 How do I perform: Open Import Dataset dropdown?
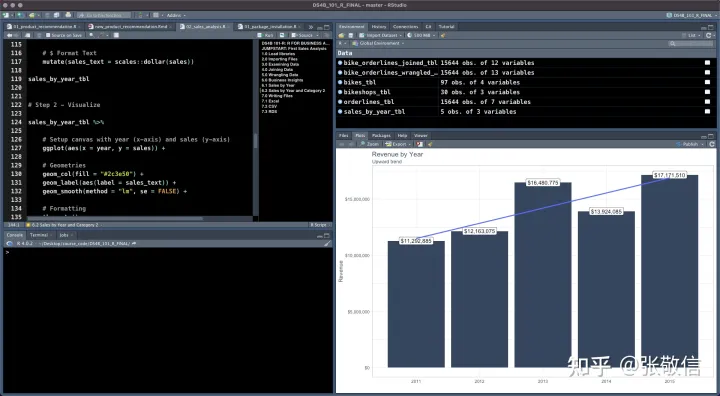click(381, 35)
